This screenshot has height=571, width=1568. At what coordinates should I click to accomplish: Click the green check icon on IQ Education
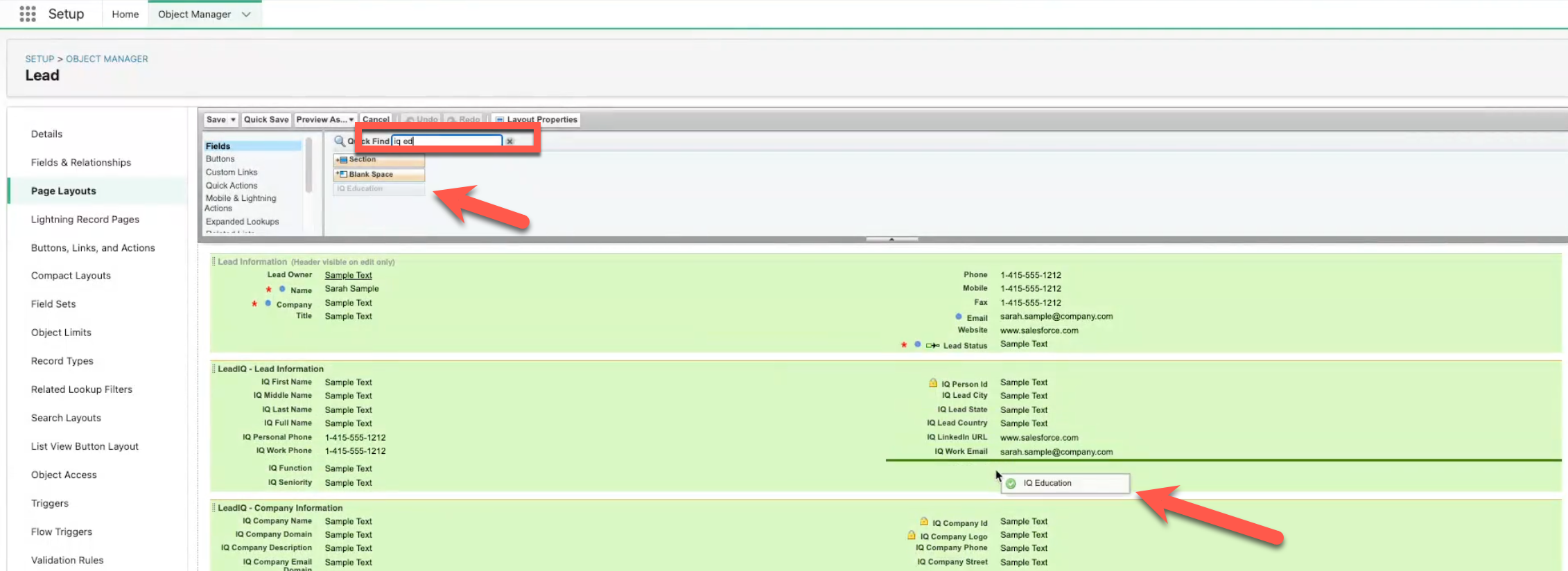coord(1011,484)
